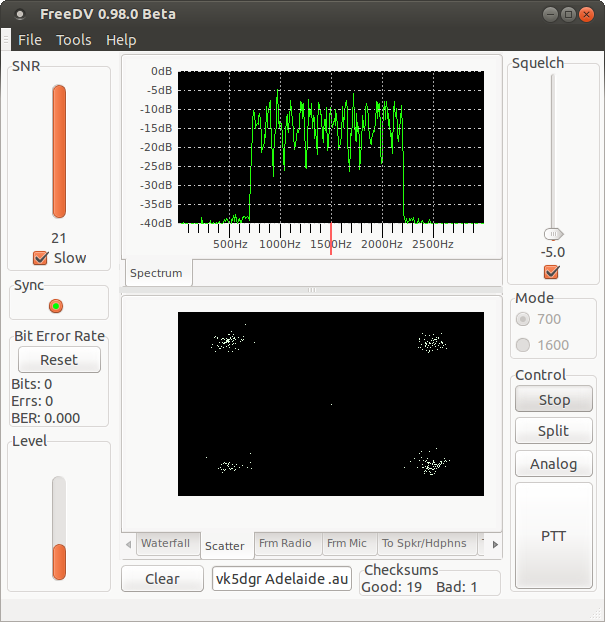Reset the bit error rate counters
605x622 pixels.
click(x=59, y=360)
